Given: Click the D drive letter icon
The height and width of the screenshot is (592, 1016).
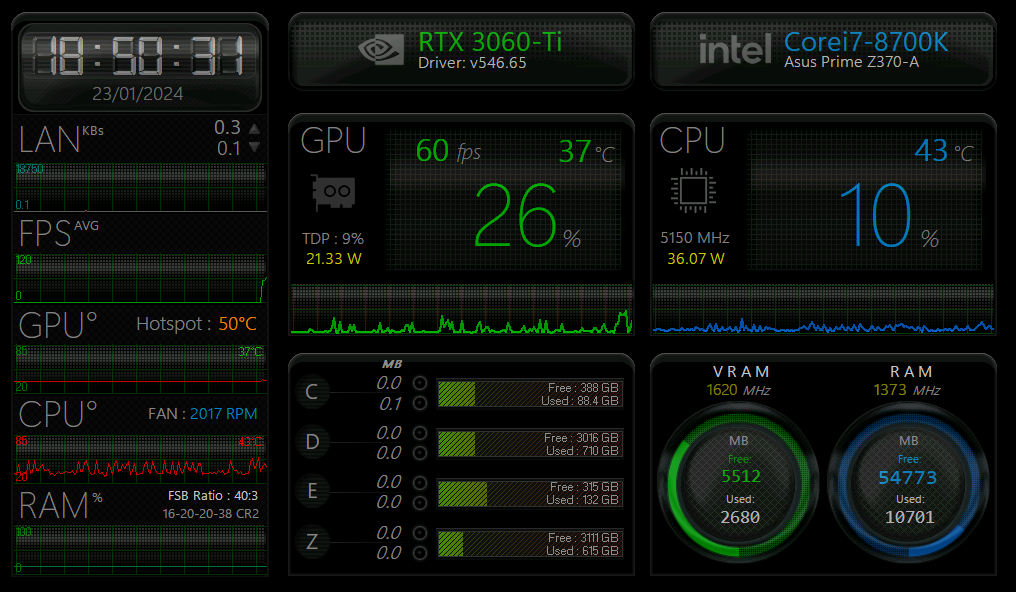Looking at the screenshot, I should pos(312,442).
